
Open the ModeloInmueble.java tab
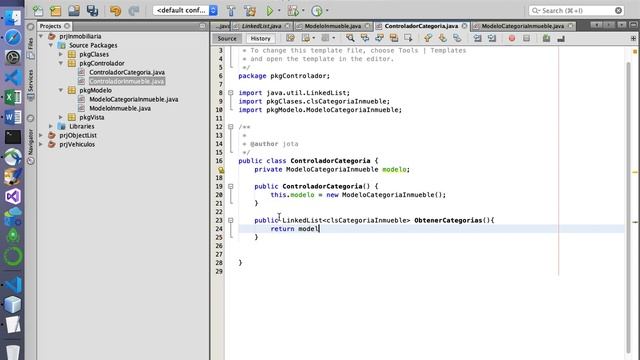[333, 26]
